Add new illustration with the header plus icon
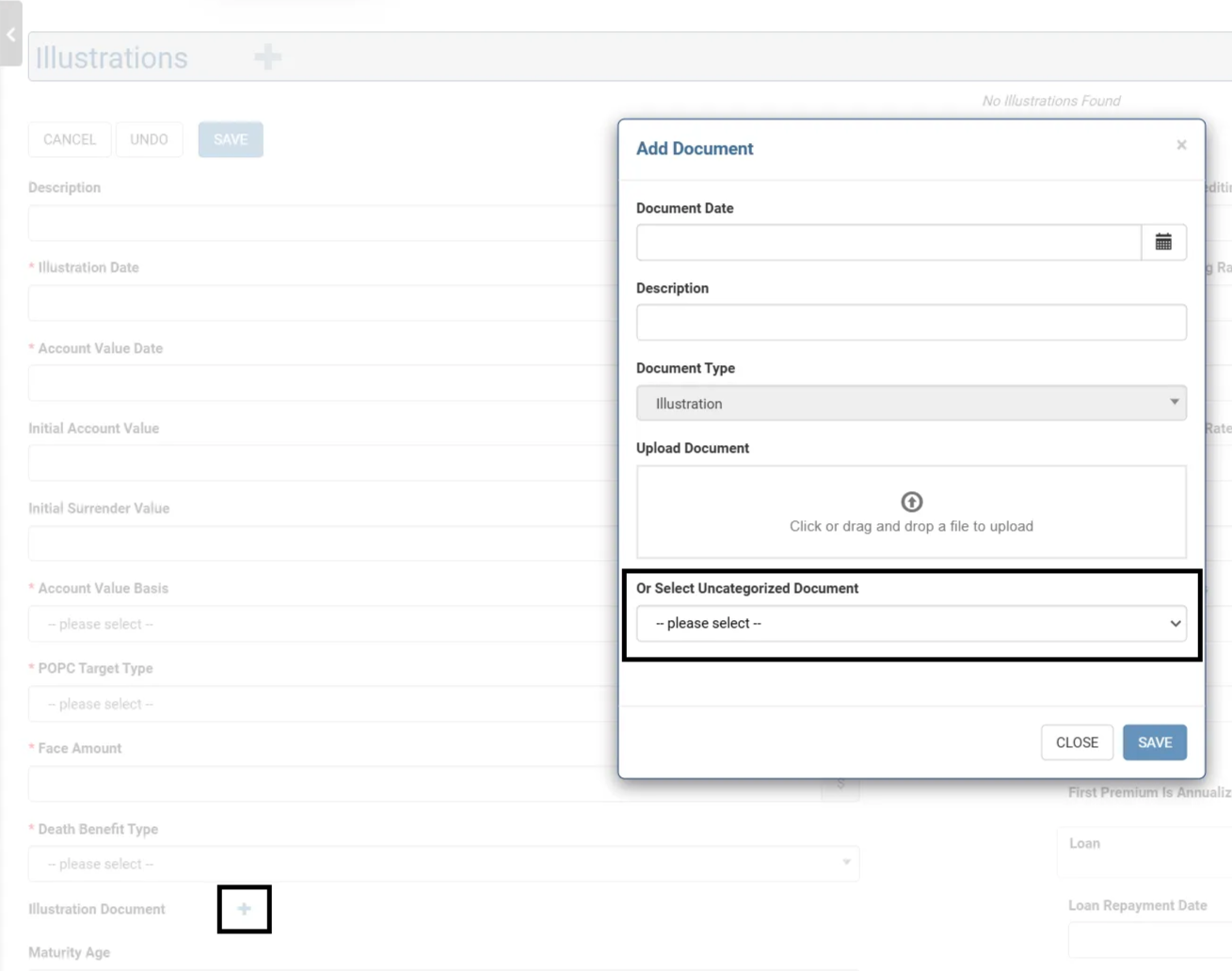The image size is (1232, 971). [267, 57]
